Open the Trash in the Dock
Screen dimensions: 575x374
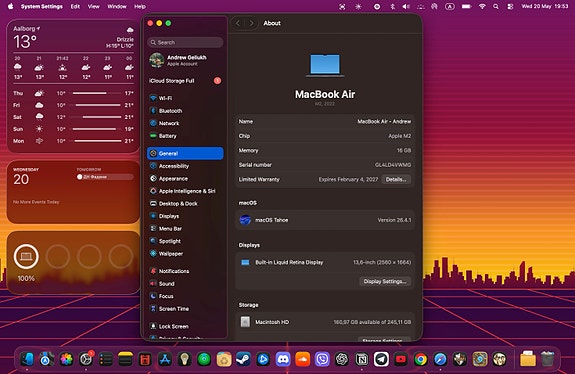[547, 359]
